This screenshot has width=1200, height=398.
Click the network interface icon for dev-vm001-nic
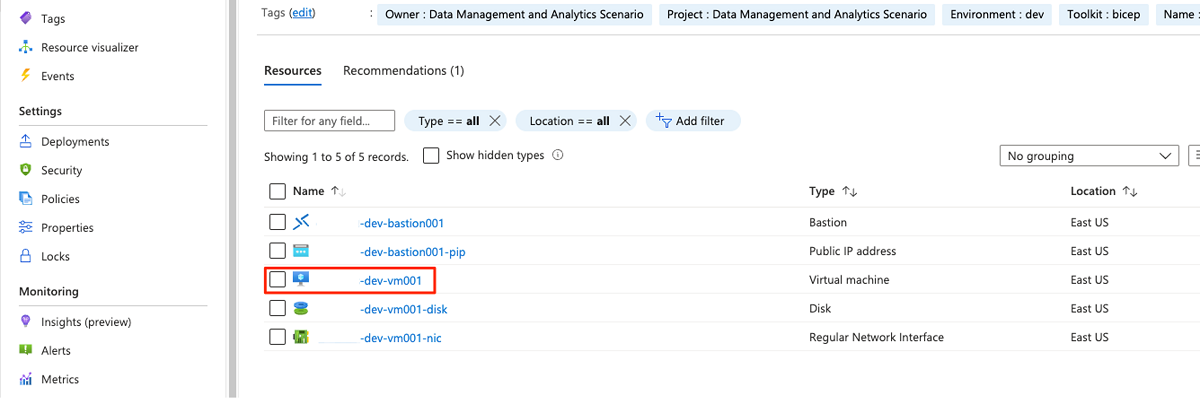(301, 337)
